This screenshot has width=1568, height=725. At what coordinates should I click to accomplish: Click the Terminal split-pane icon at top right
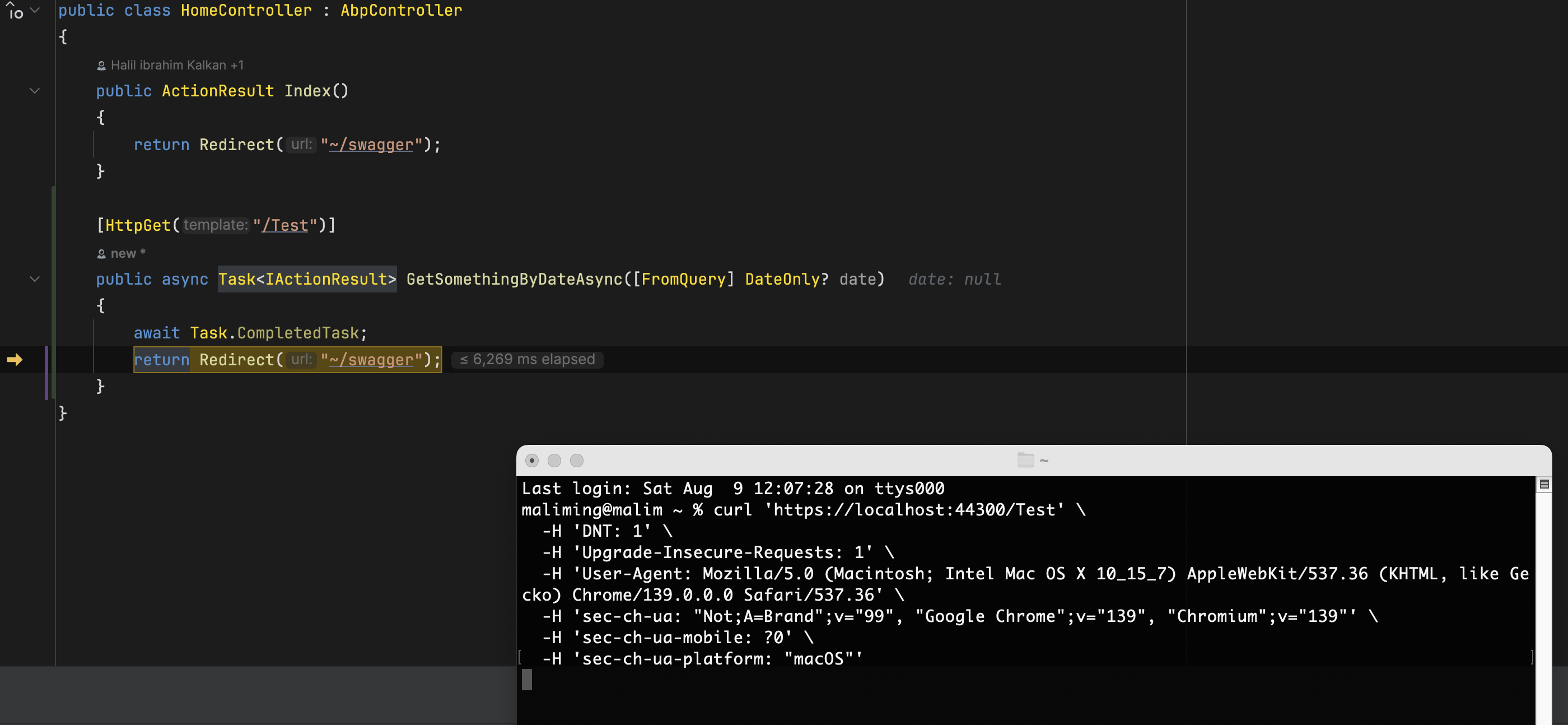[1544, 484]
